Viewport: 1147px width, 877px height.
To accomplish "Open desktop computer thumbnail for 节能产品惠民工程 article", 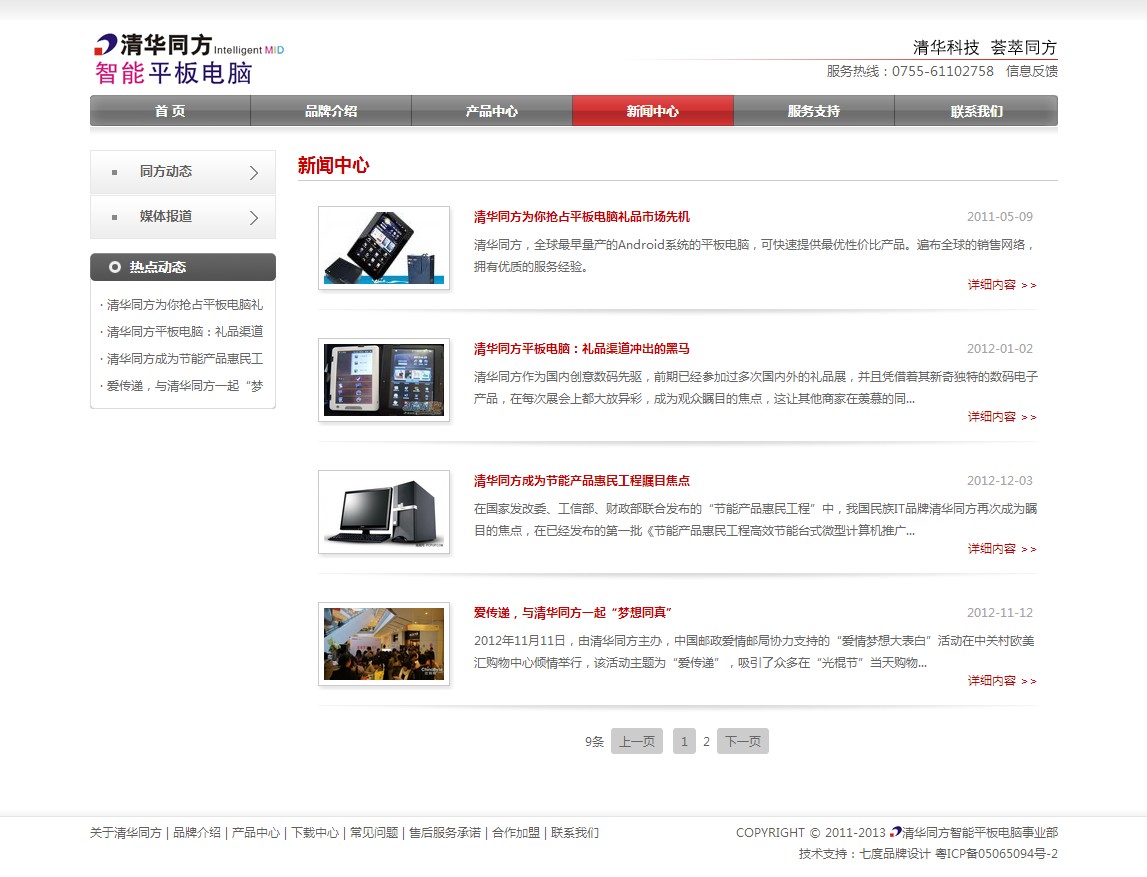I will pyautogui.click(x=384, y=512).
